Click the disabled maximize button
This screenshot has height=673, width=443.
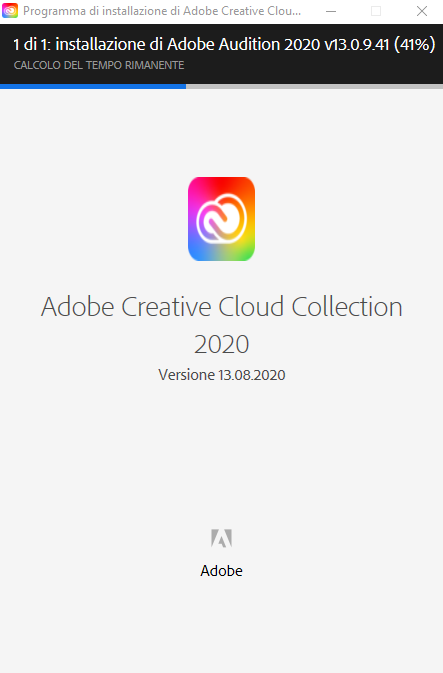376,11
